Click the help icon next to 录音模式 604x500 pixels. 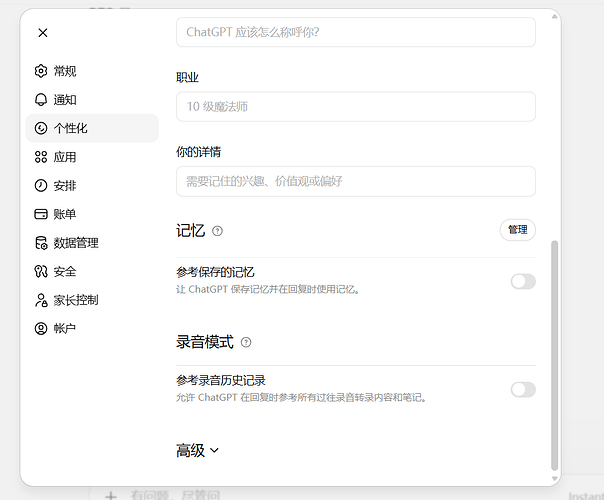pos(246,342)
